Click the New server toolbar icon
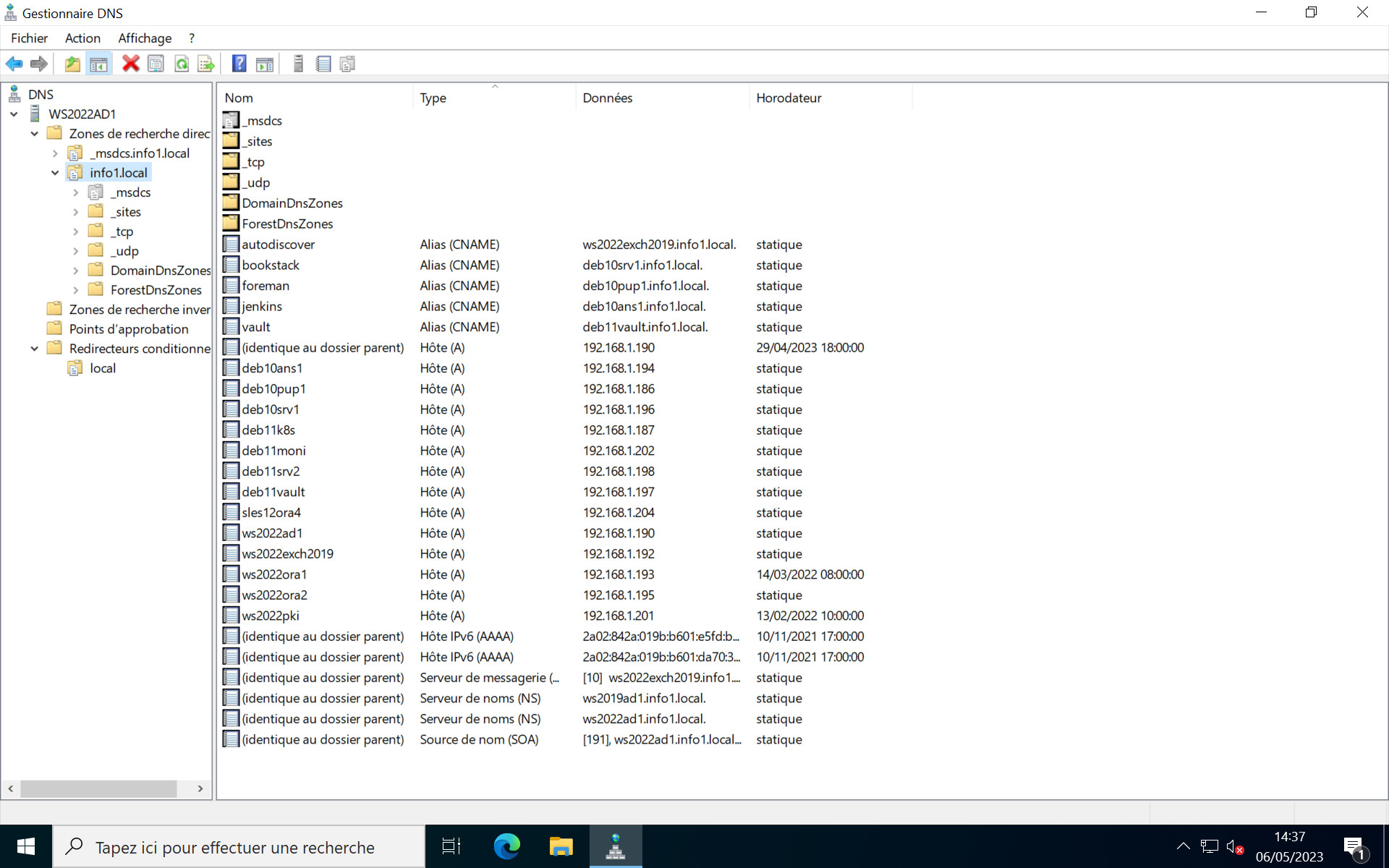 pyautogui.click(x=298, y=64)
